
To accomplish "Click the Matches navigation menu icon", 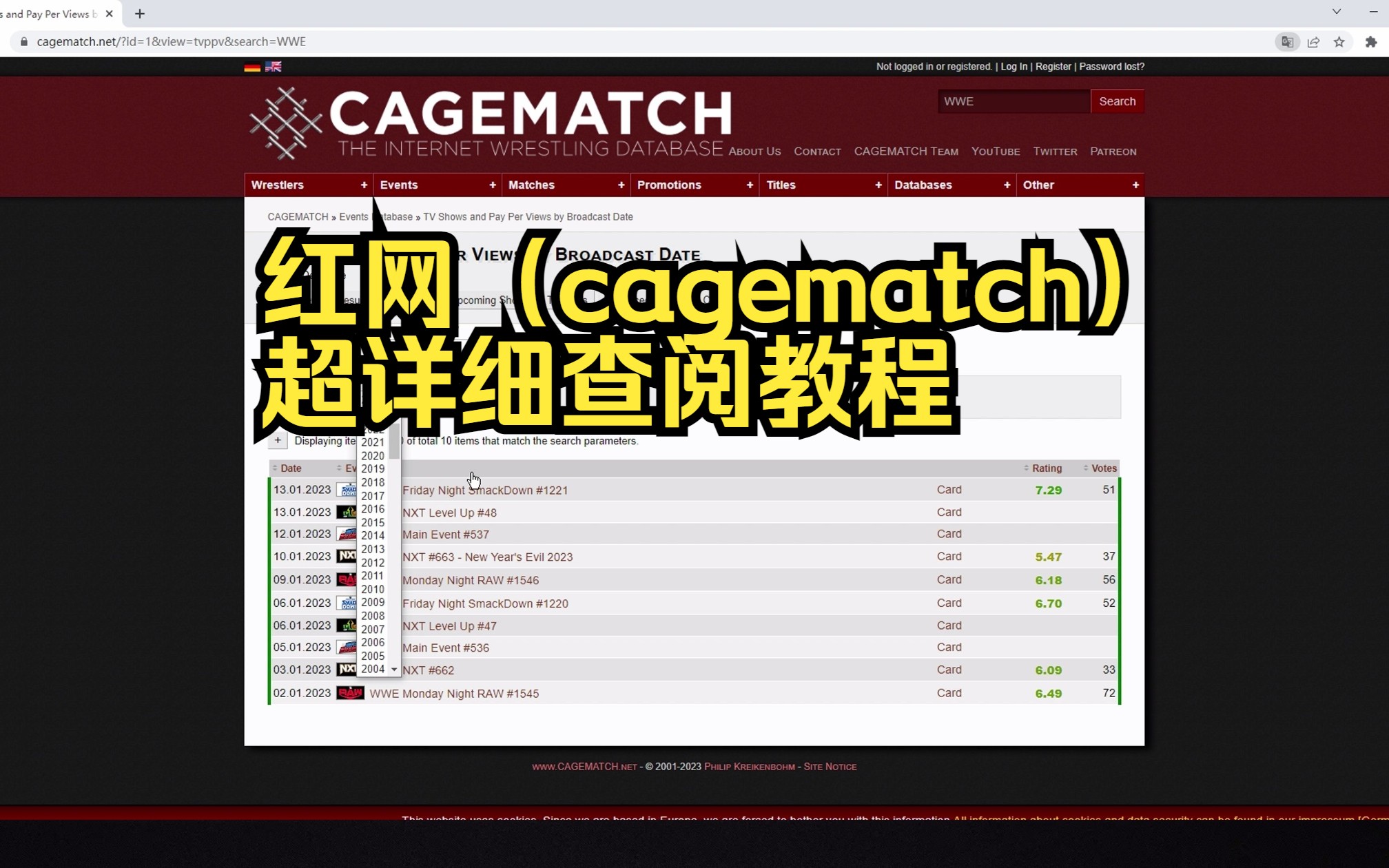I will 621,184.
